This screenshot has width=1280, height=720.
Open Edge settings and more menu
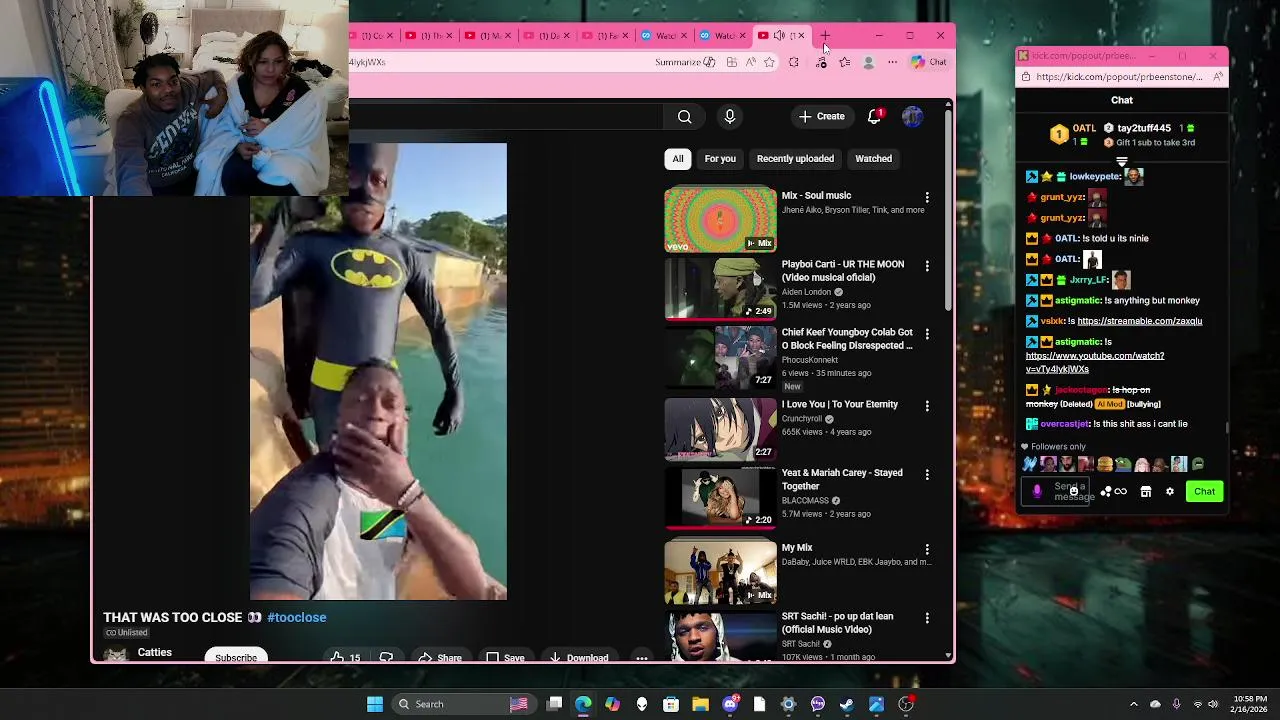(892, 62)
